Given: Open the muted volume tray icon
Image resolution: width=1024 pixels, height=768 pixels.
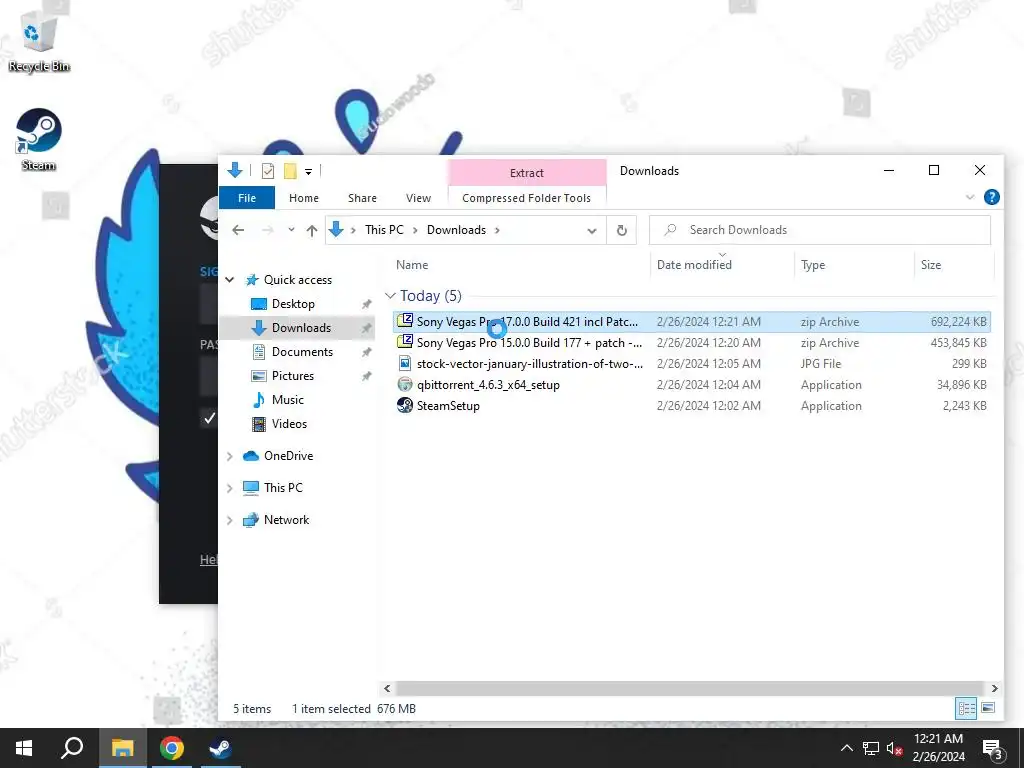Looking at the screenshot, I should (x=895, y=748).
